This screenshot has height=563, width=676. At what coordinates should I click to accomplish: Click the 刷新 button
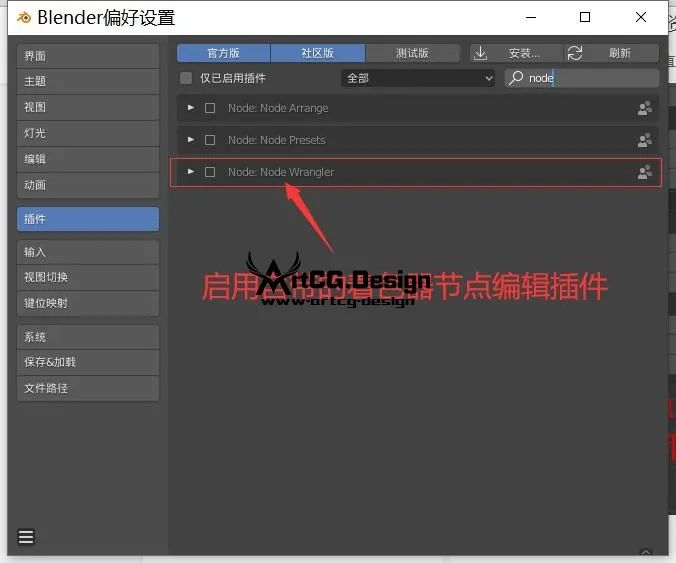[x=611, y=53]
